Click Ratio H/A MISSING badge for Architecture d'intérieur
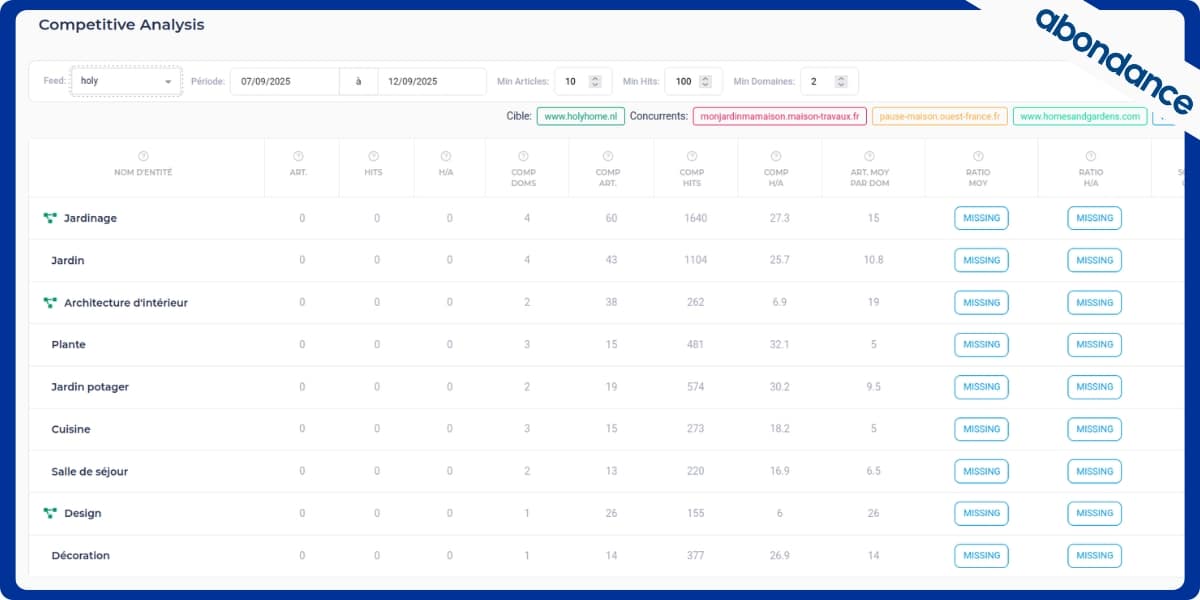 pos(1094,302)
